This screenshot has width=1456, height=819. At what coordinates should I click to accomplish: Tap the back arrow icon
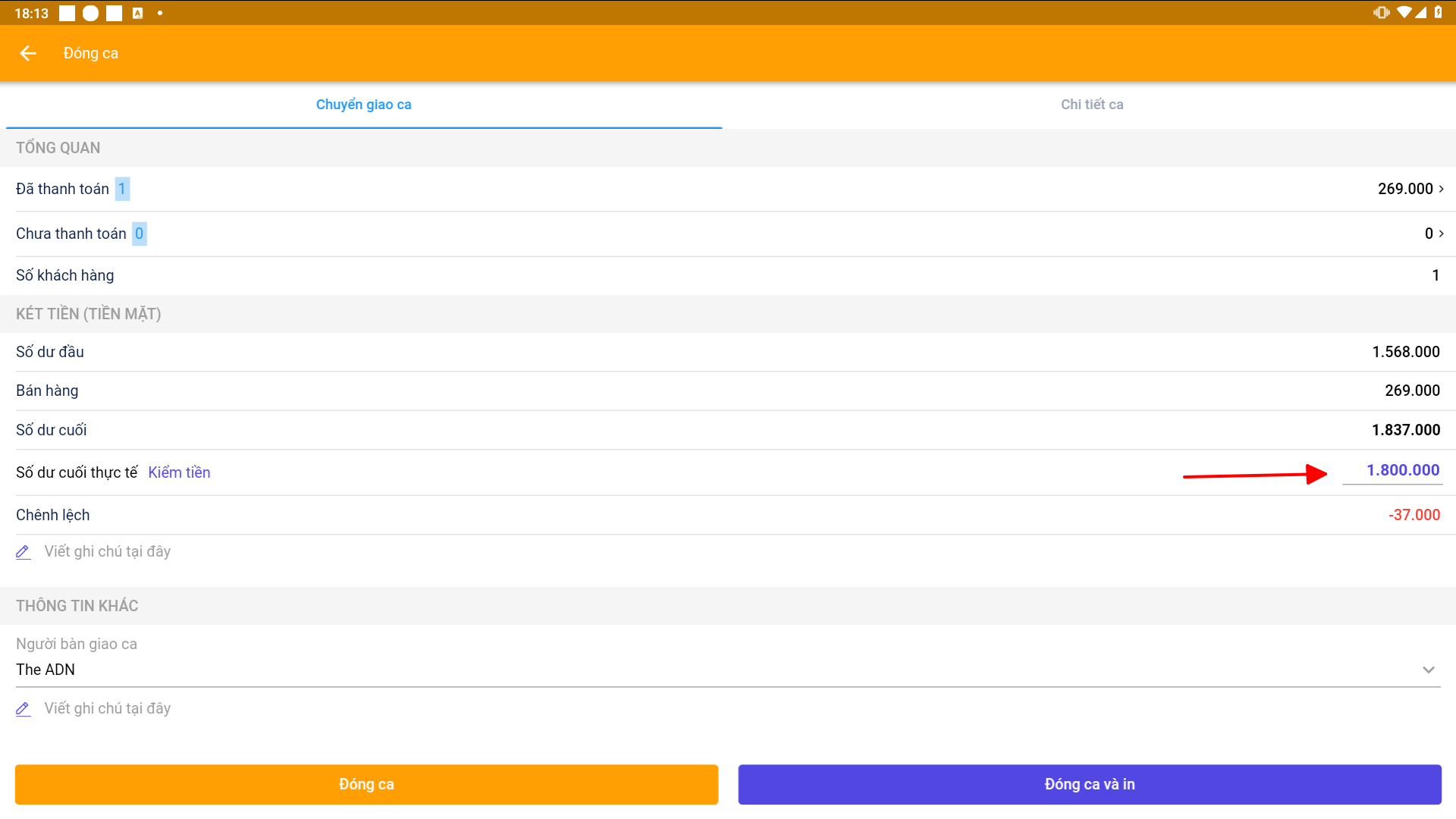tap(28, 53)
